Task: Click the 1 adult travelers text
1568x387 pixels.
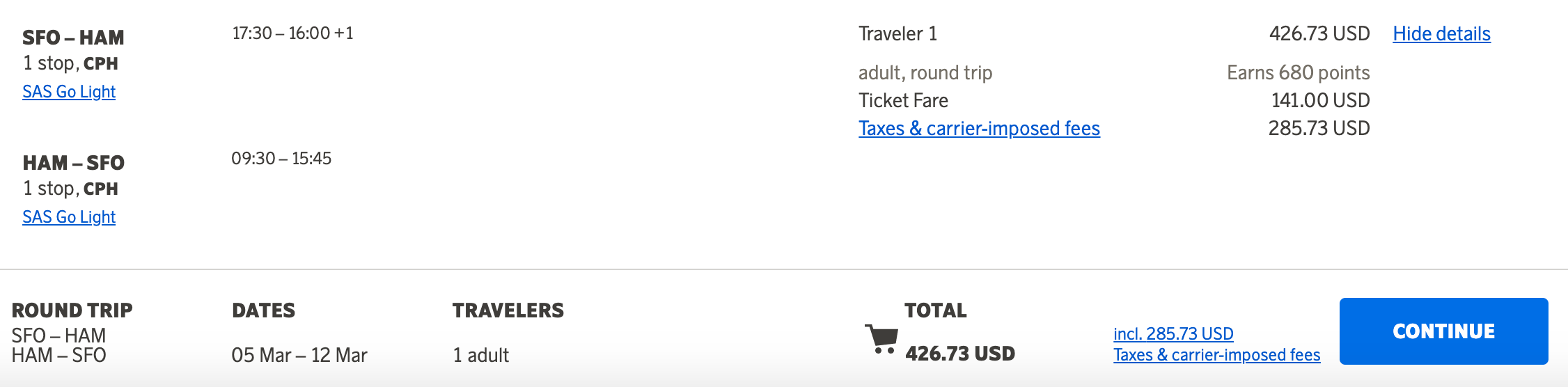Action: [481, 355]
